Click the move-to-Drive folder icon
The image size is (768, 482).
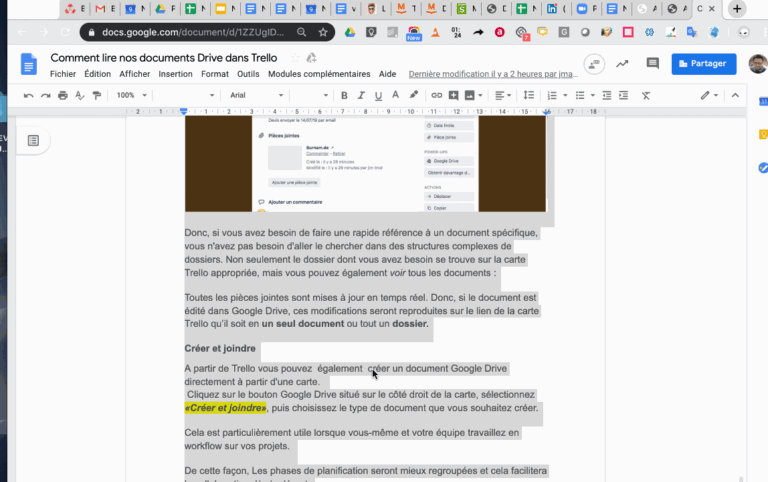coord(312,58)
